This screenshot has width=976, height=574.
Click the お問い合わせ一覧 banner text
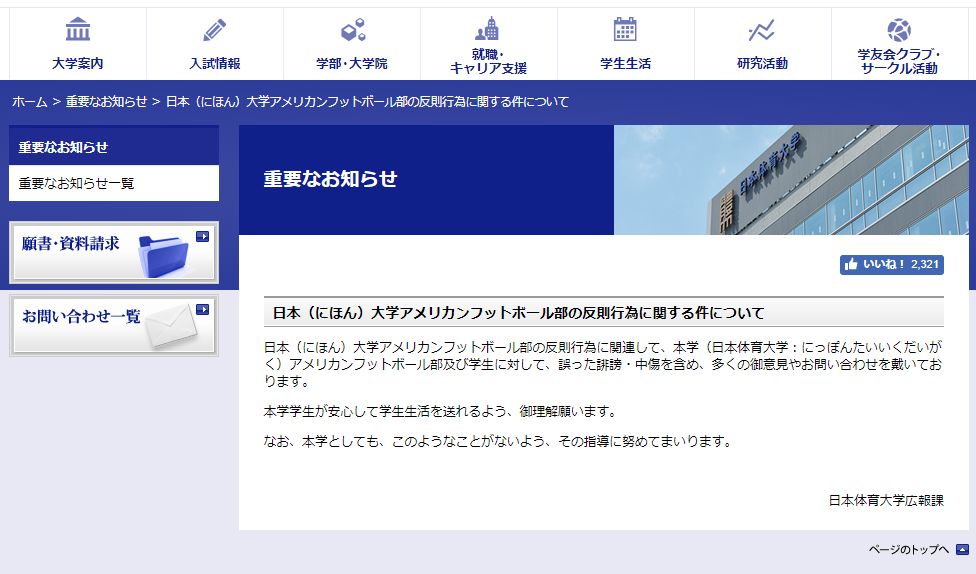(81, 316)
